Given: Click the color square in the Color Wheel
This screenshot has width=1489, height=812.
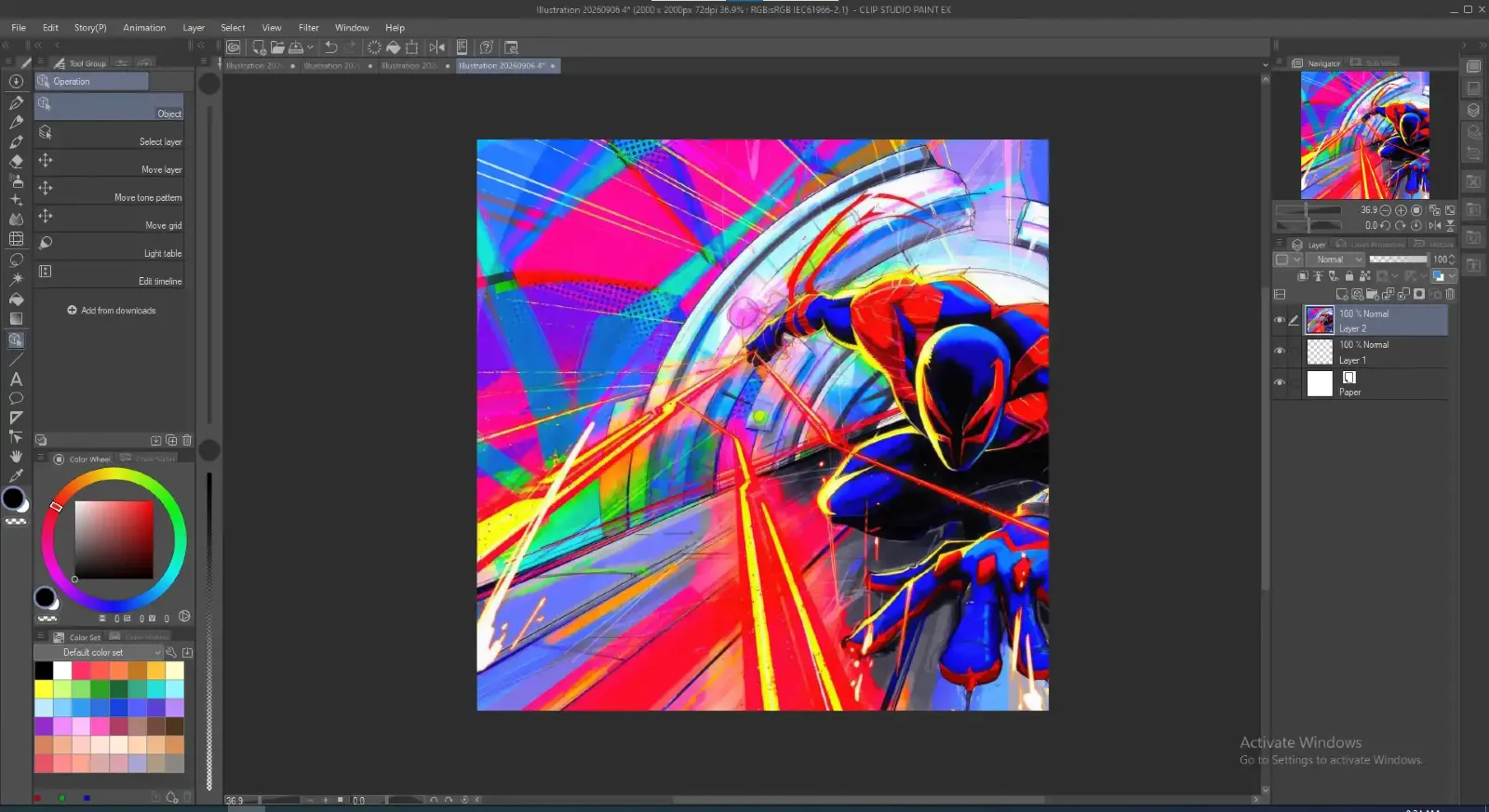Looking at the screenshot, I should 114,540.
